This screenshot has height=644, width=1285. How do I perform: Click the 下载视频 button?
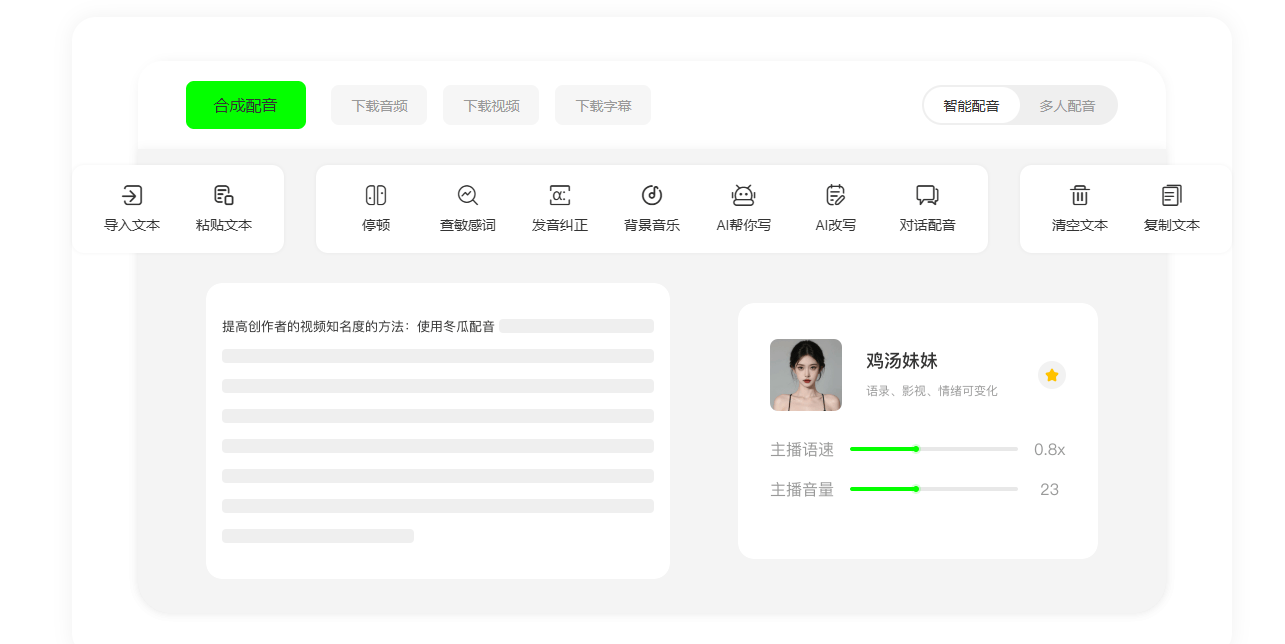(491, 105)
